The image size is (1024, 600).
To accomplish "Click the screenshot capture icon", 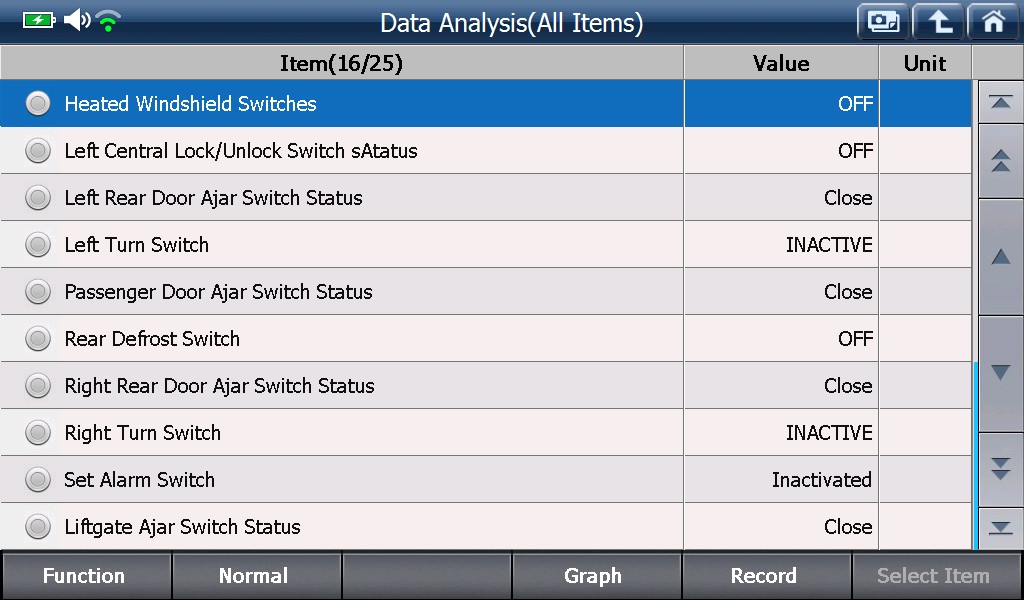I will 883,22.
